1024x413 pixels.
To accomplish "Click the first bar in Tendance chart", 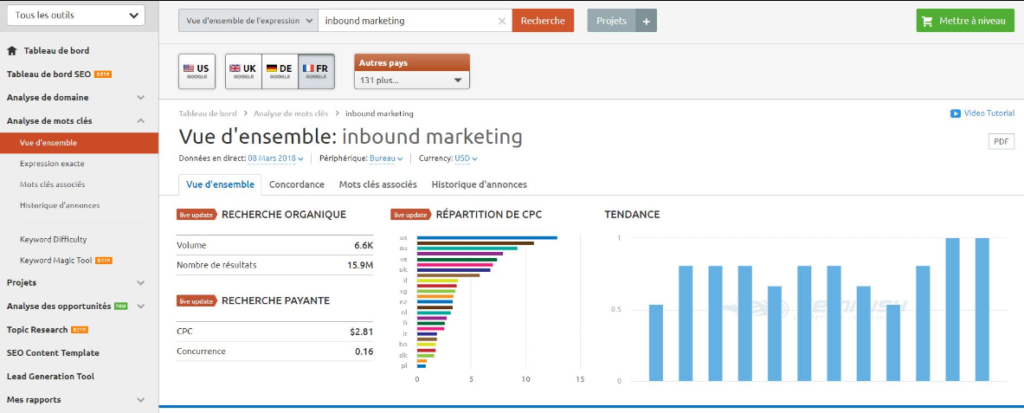I will (x=656, y=342).
